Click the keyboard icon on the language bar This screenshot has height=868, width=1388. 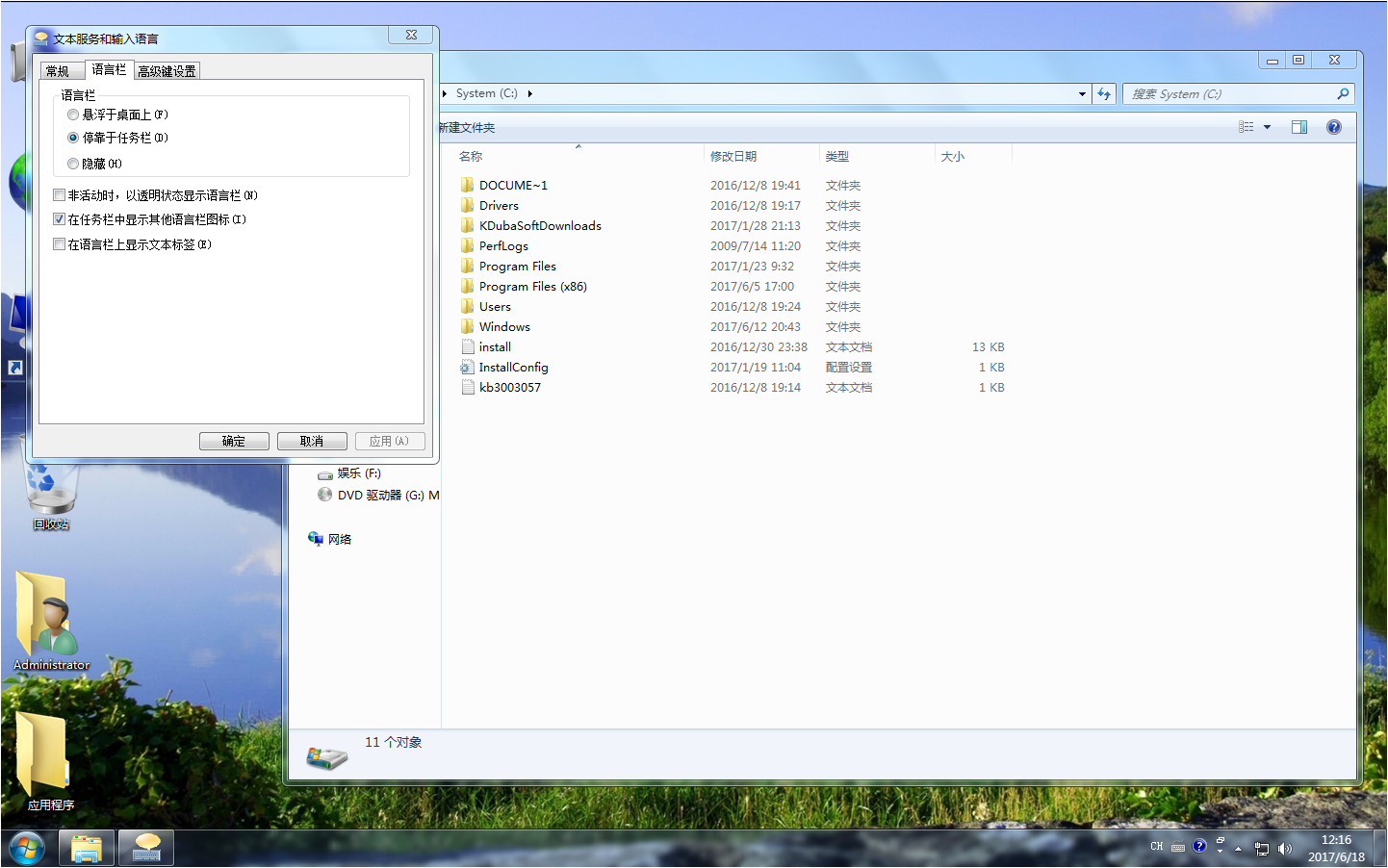[1177, 848]
